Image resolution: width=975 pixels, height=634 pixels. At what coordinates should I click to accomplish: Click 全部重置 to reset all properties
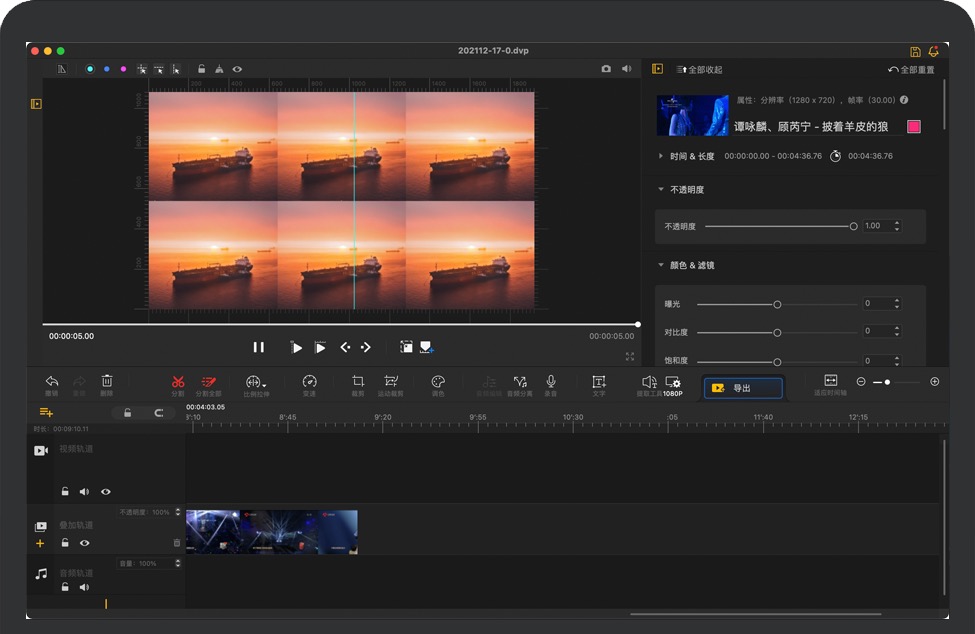(x=911, y=70)
